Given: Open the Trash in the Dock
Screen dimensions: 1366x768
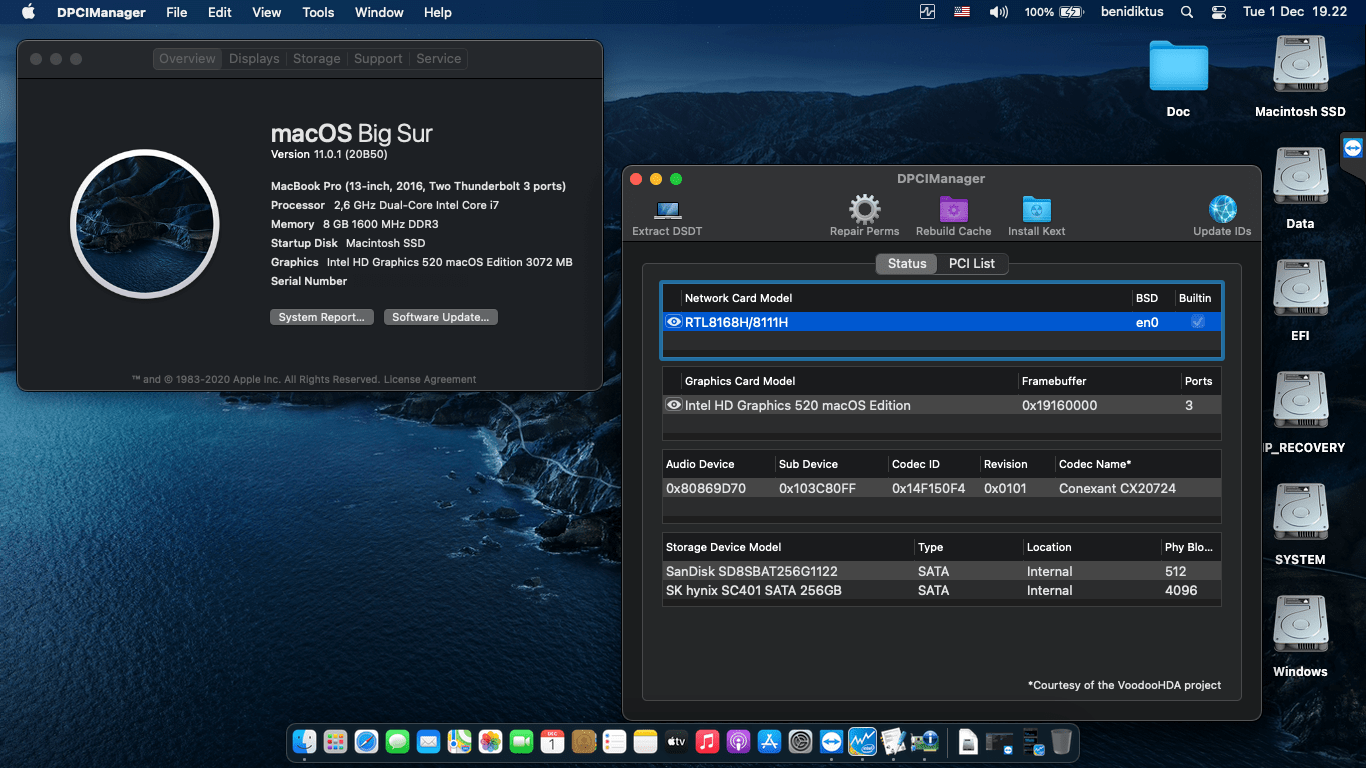Looking at the screenshot, I should tap(1061, 741).
